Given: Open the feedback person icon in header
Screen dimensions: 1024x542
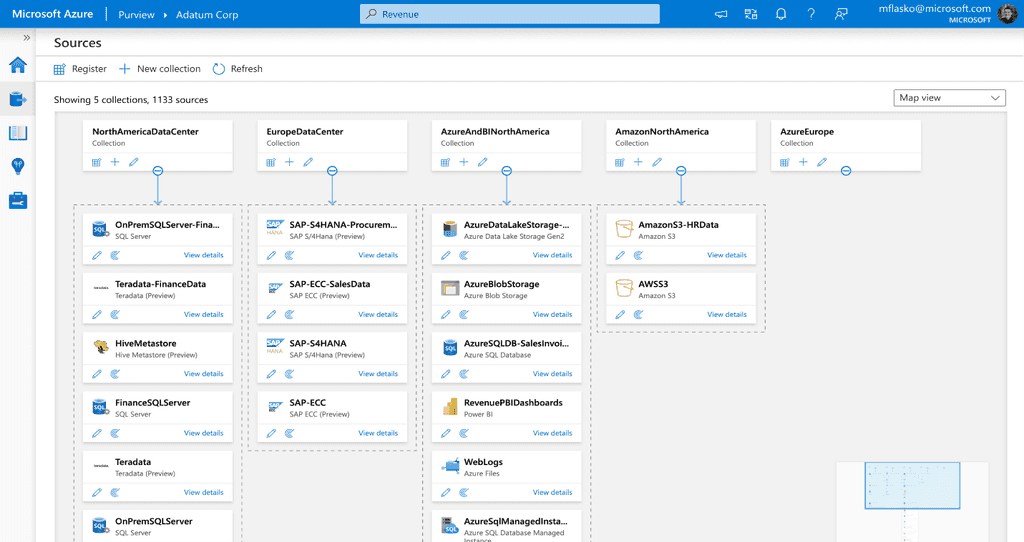Looking at the screenshot, I should coord(840,14).
